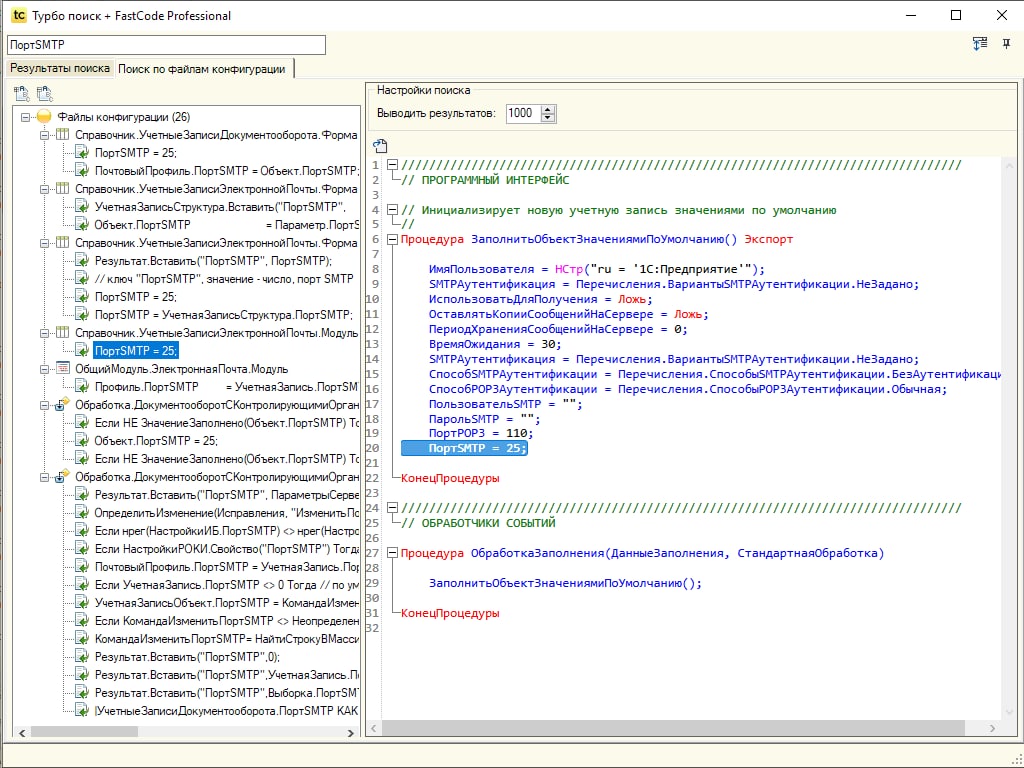Click the ОбщийМодуль.ЭлектроннаяПочта.Модуль module icon
The height and width of the screenshot is (768, 1024).
tap(62, 369)
